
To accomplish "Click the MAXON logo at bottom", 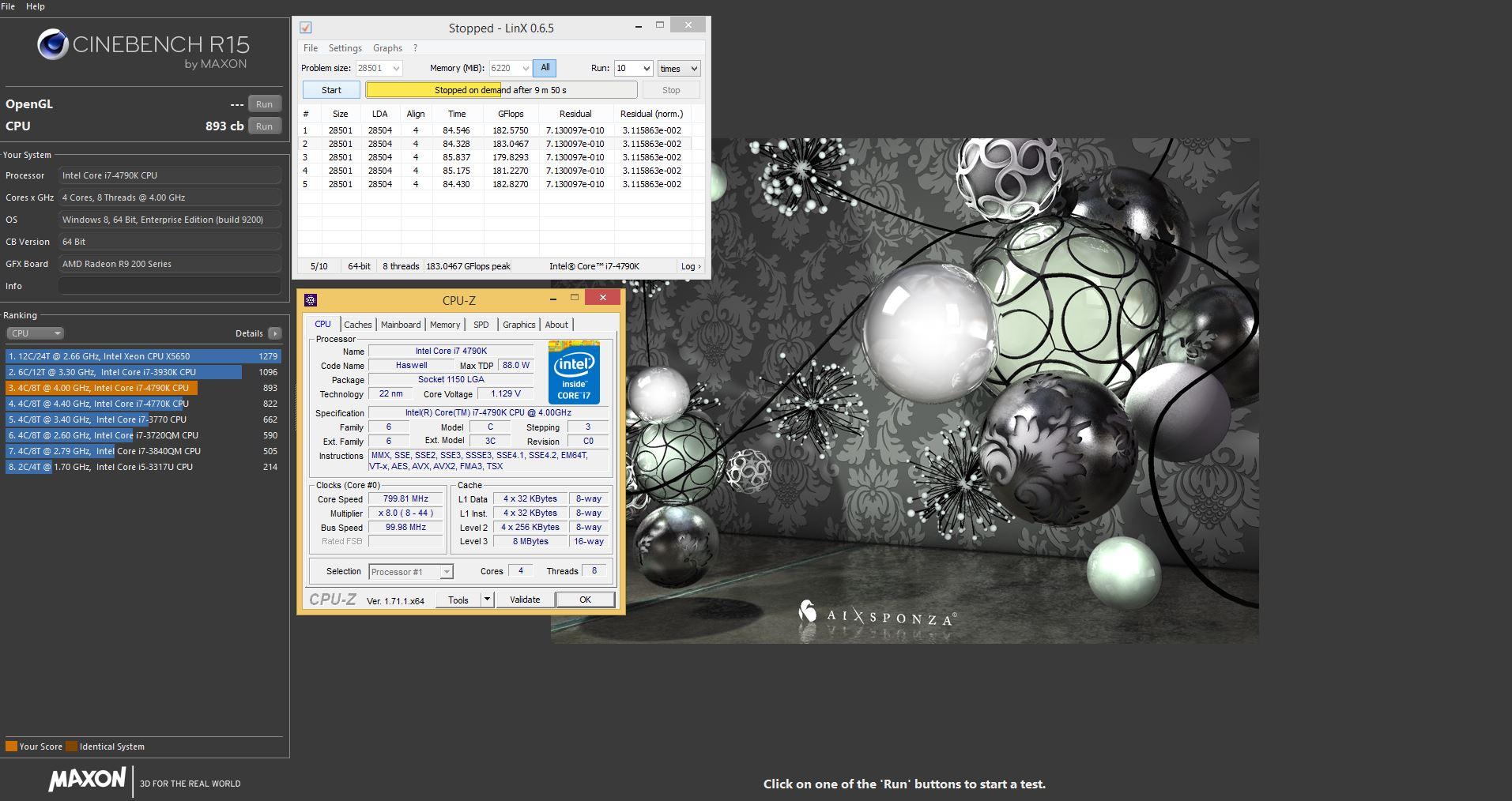I will click(87, 780).
